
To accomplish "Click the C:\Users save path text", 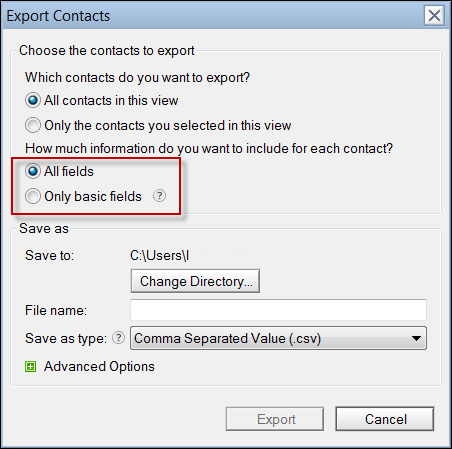I will click(160, 256).
